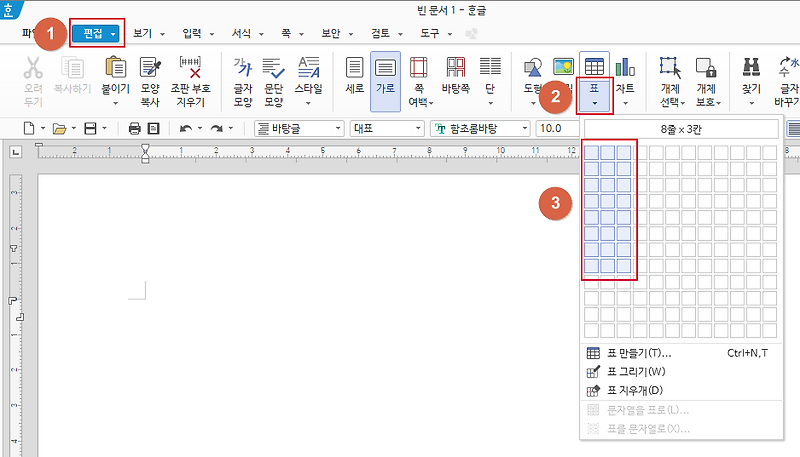
Task: Click the Find (찾기) binoculars icon
Action: coord(752,67)
